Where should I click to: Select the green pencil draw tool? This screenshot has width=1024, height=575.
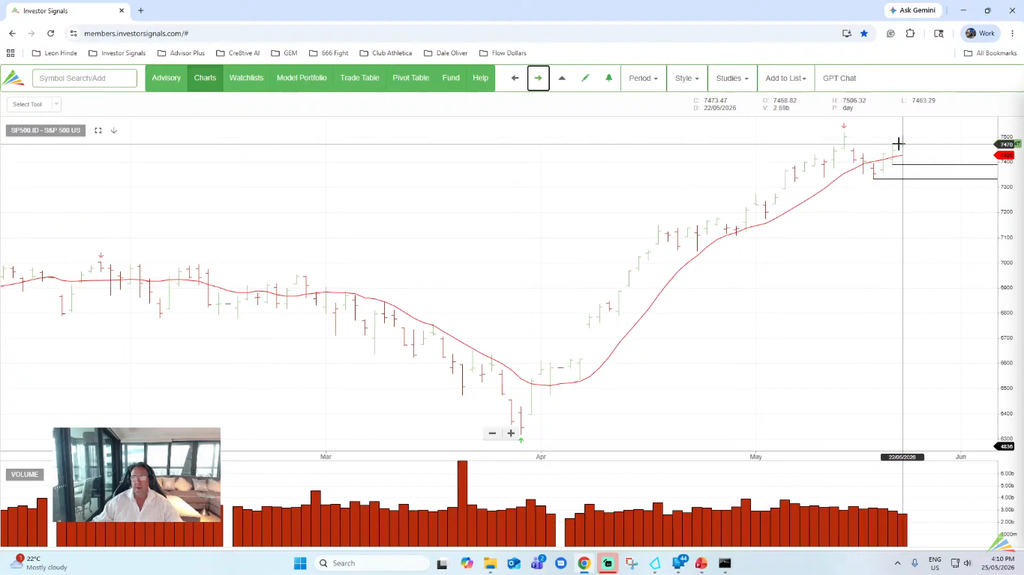pos(585,78)
